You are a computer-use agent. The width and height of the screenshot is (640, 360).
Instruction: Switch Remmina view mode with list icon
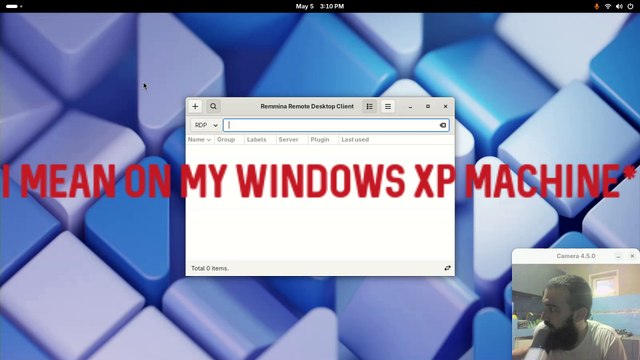click(369, 107)
